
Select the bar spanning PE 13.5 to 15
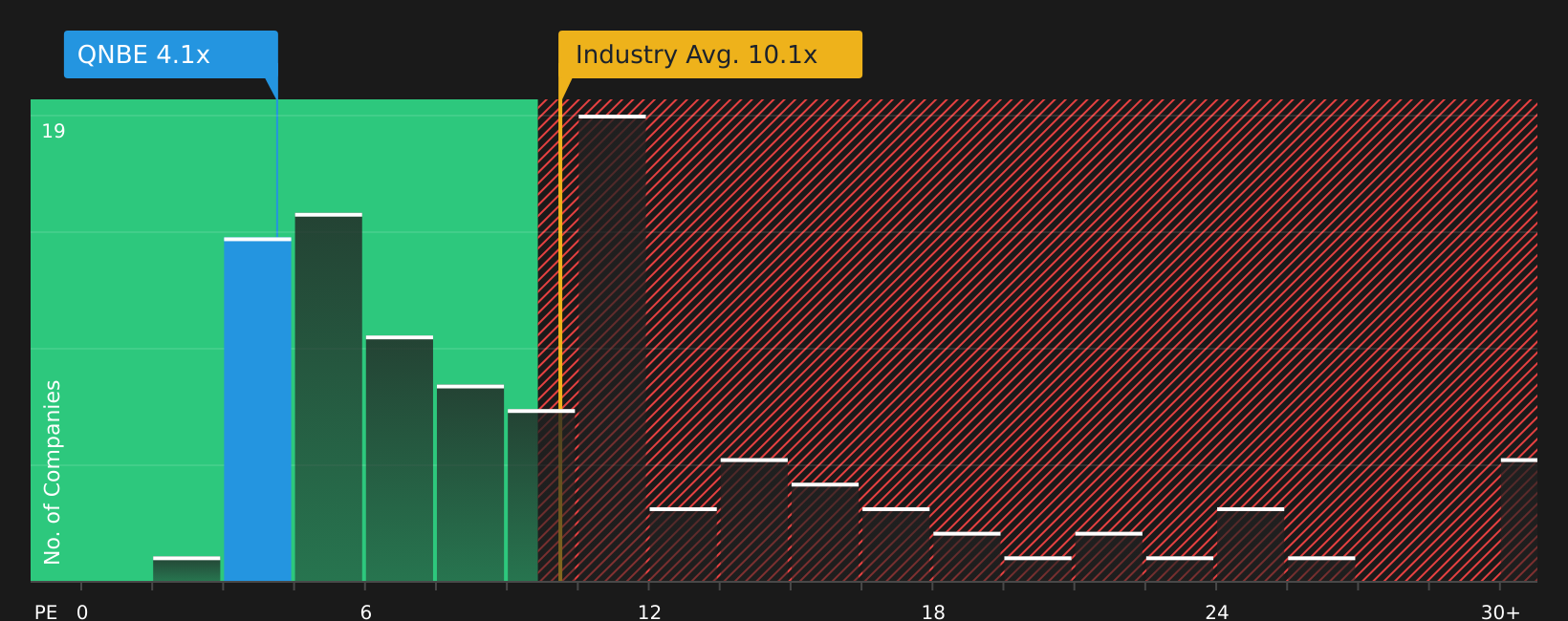(754, 520)
